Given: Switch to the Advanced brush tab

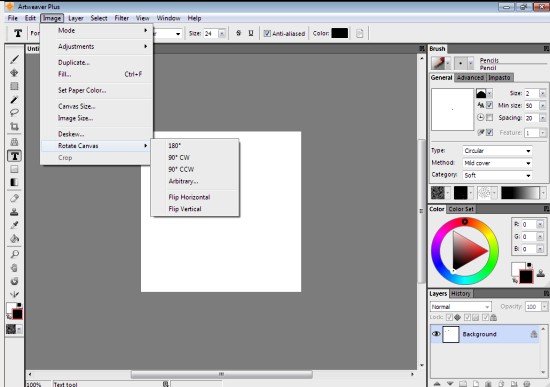Looking at the screenshot, I should click(470, 78).
